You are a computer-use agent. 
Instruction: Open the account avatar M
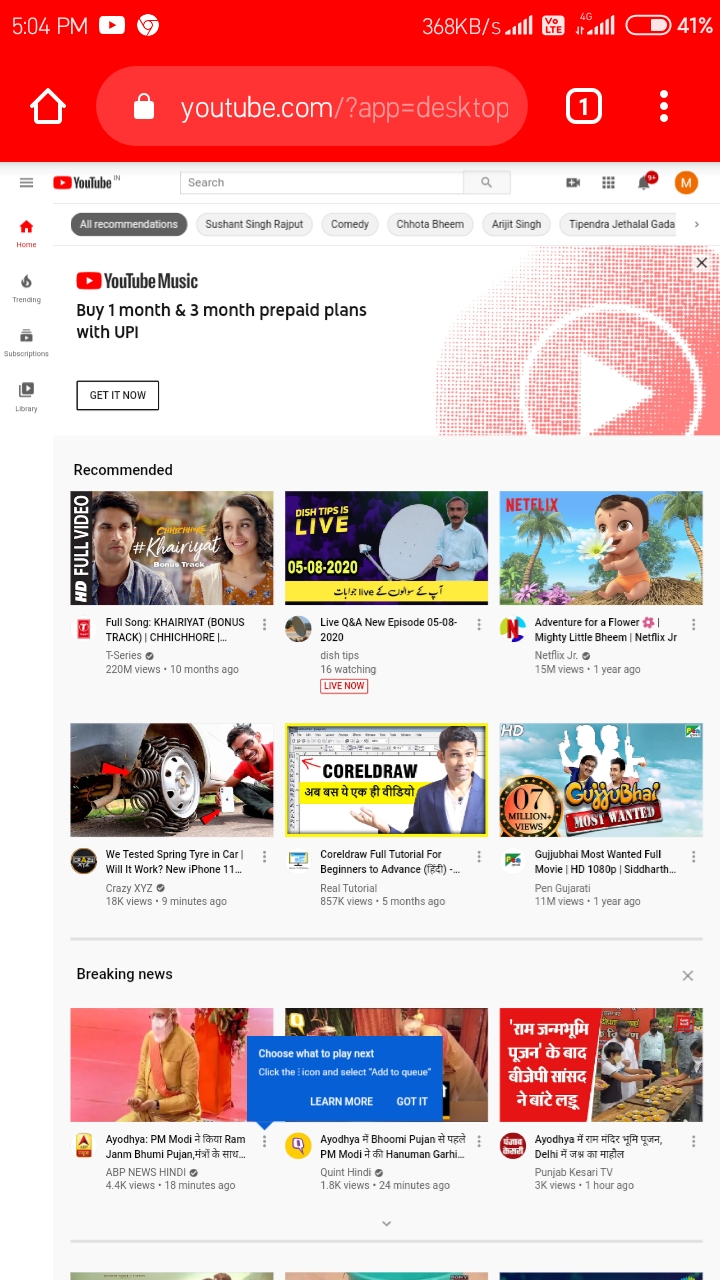click(686, 182)
